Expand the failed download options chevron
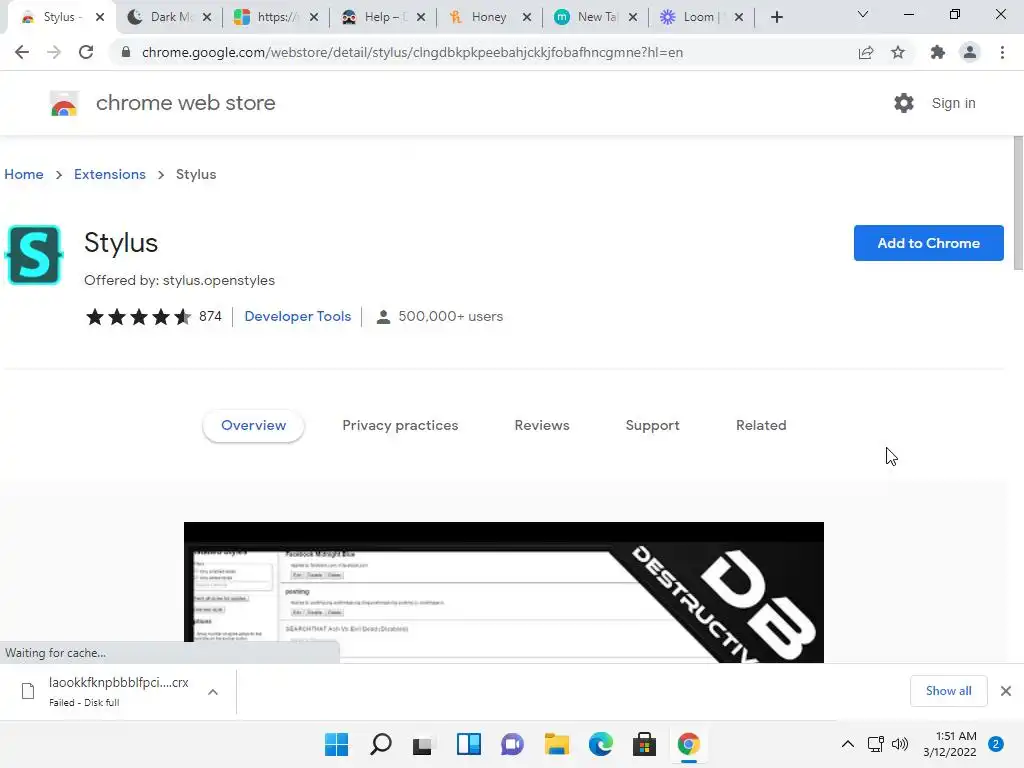 213,692
